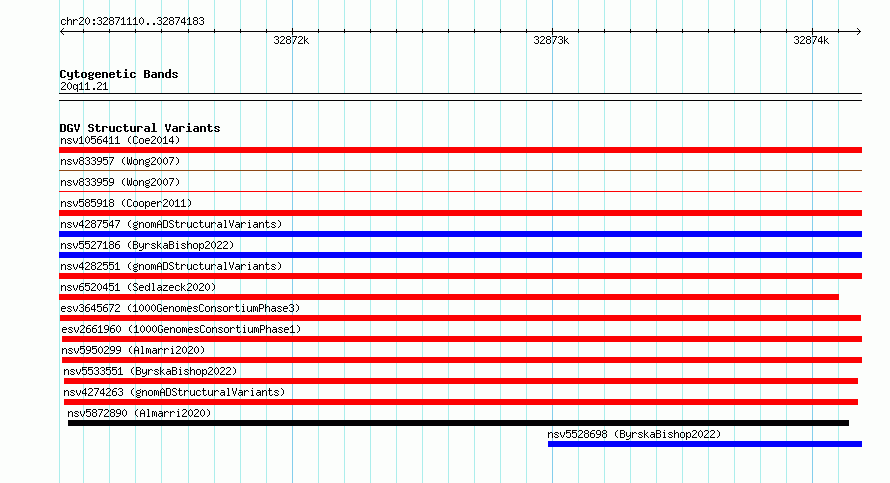Open nsv5528698 (ByrskaBishop2022) label

pyautogui.click(x=634, y=434)
